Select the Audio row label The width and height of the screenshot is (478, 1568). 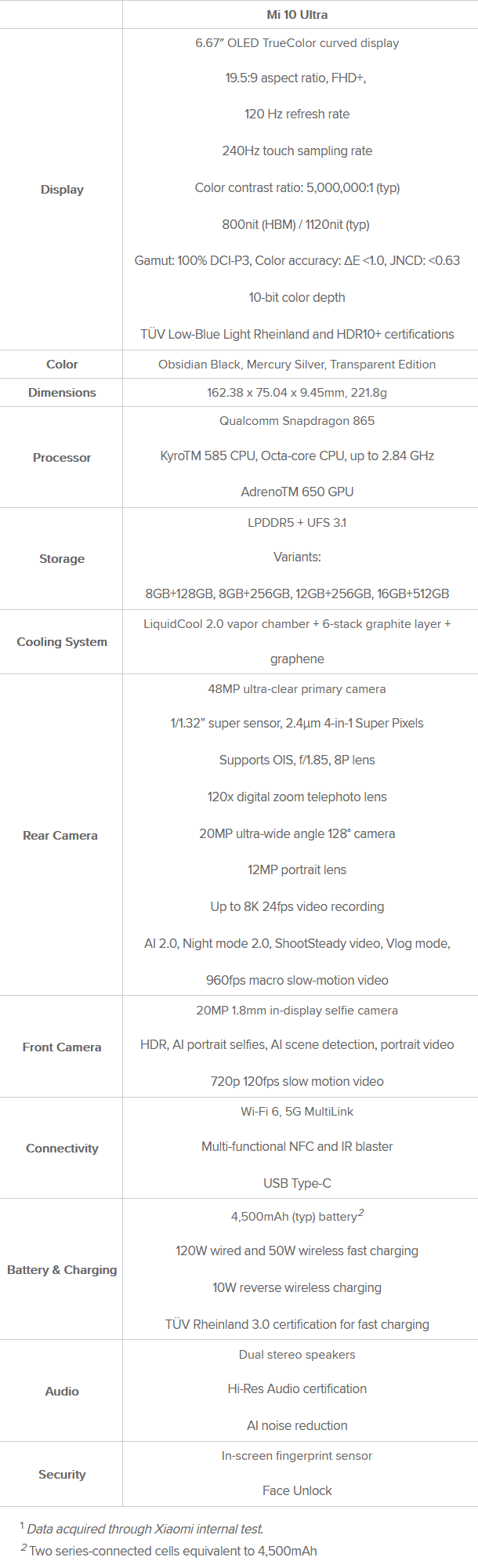(x=62, y=1392)
